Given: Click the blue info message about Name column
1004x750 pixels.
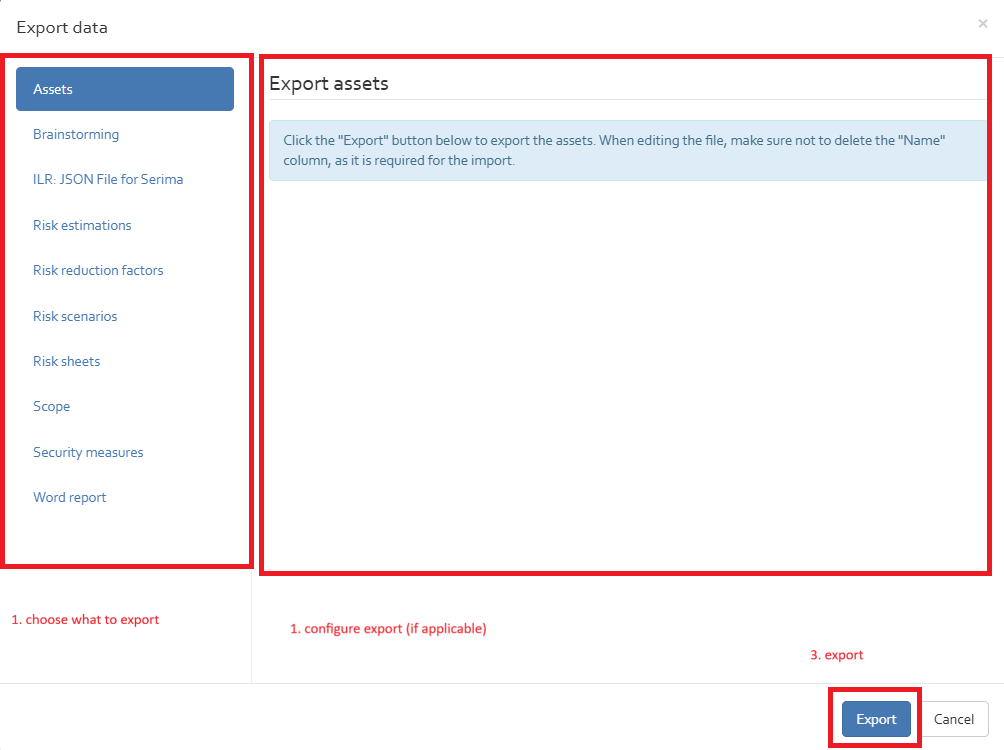Looking at the screenshot, I should [x=628, y=151].
